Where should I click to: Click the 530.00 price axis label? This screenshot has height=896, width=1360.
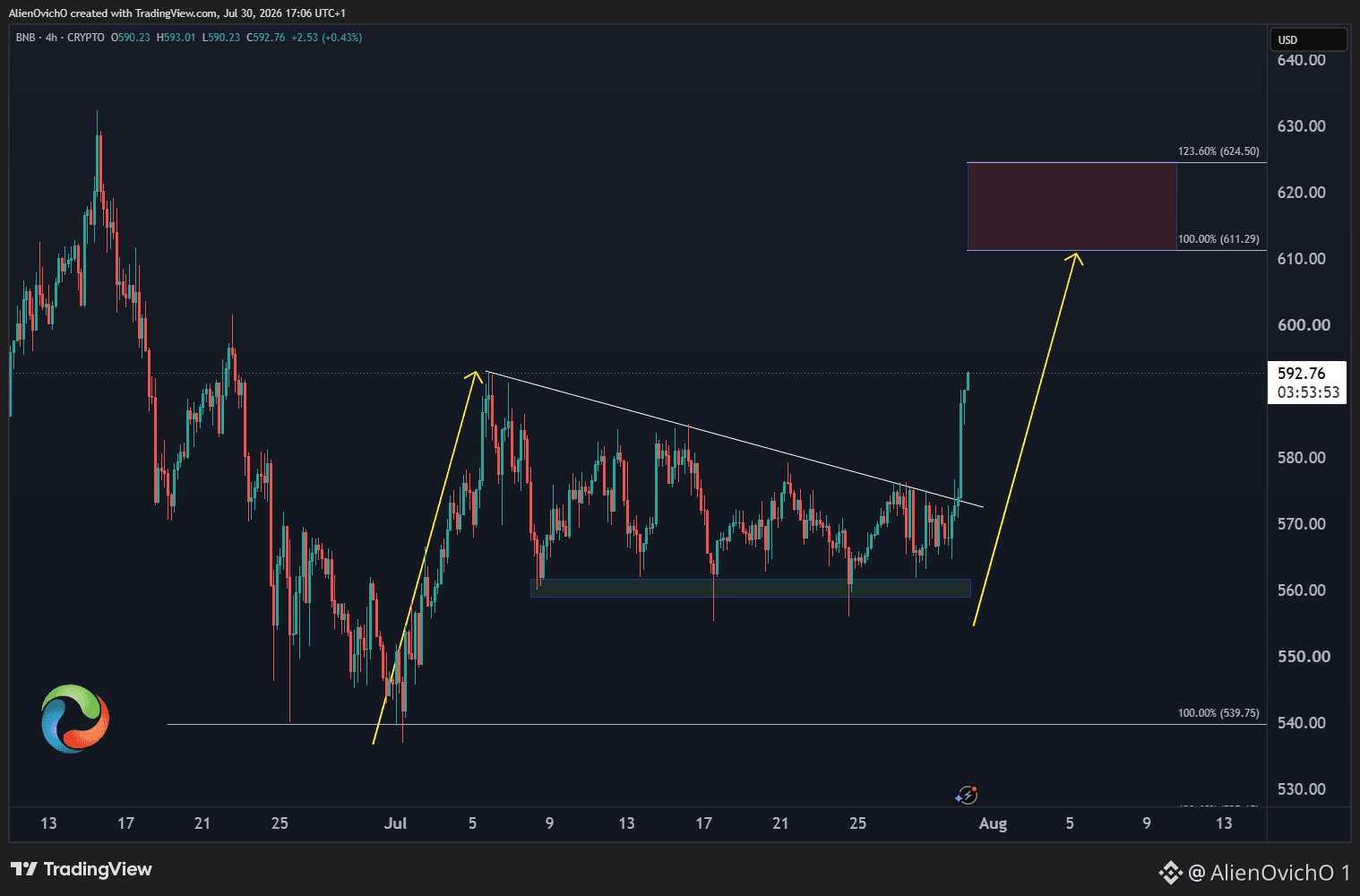coord(1302,789)
